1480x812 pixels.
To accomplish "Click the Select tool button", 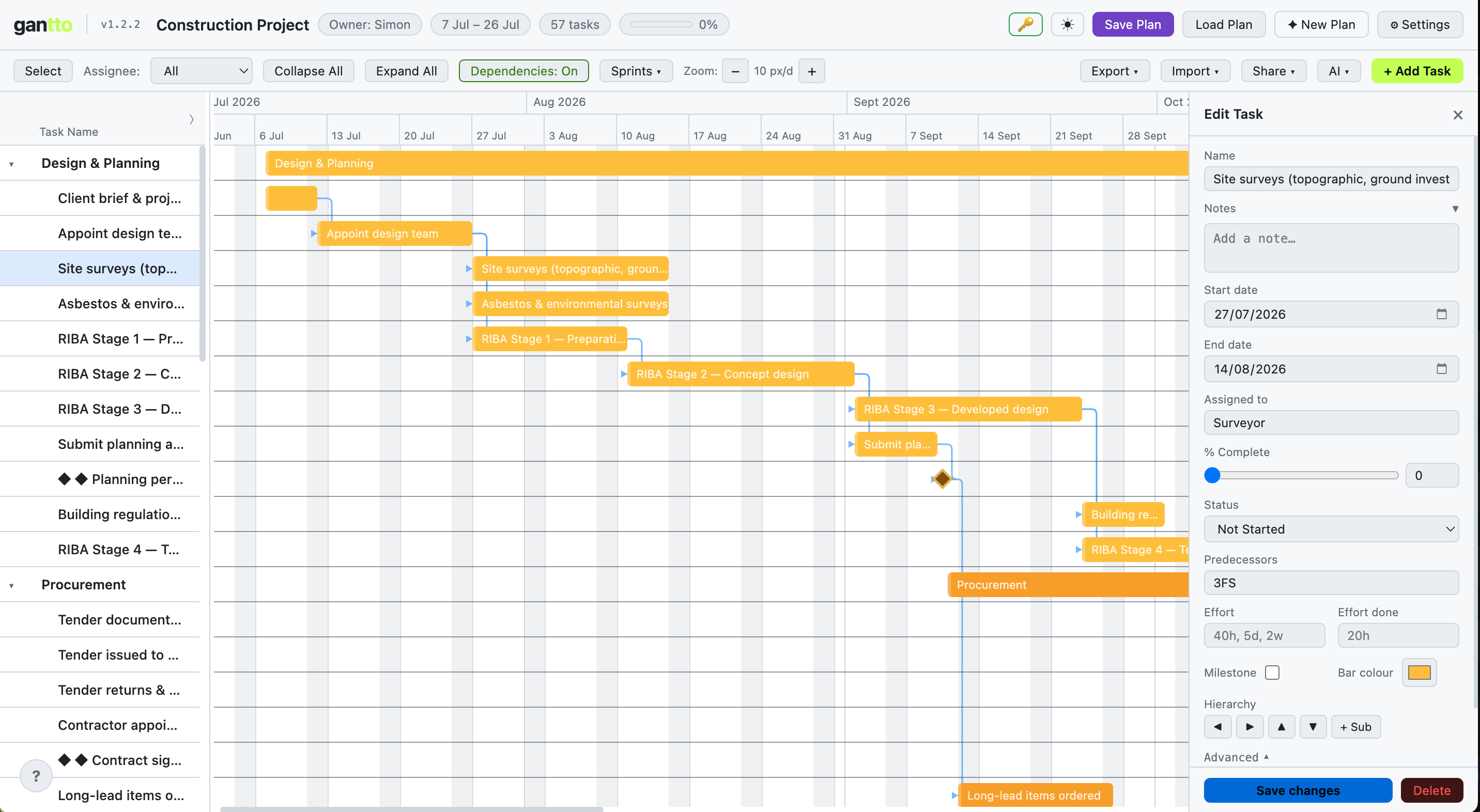I will [x=43, y=71].
